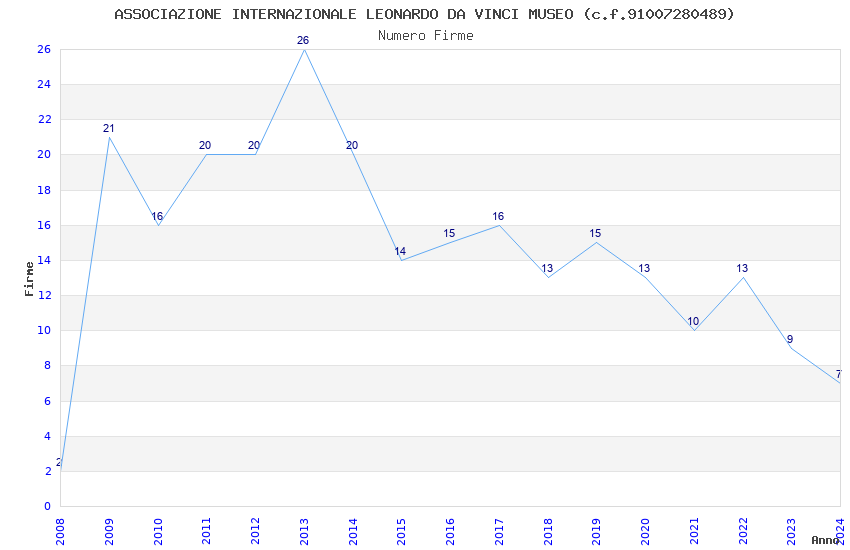Click the data label 10 above 2021
The width and height of the screenshot is (850, 550).
(x=693, y=321)
